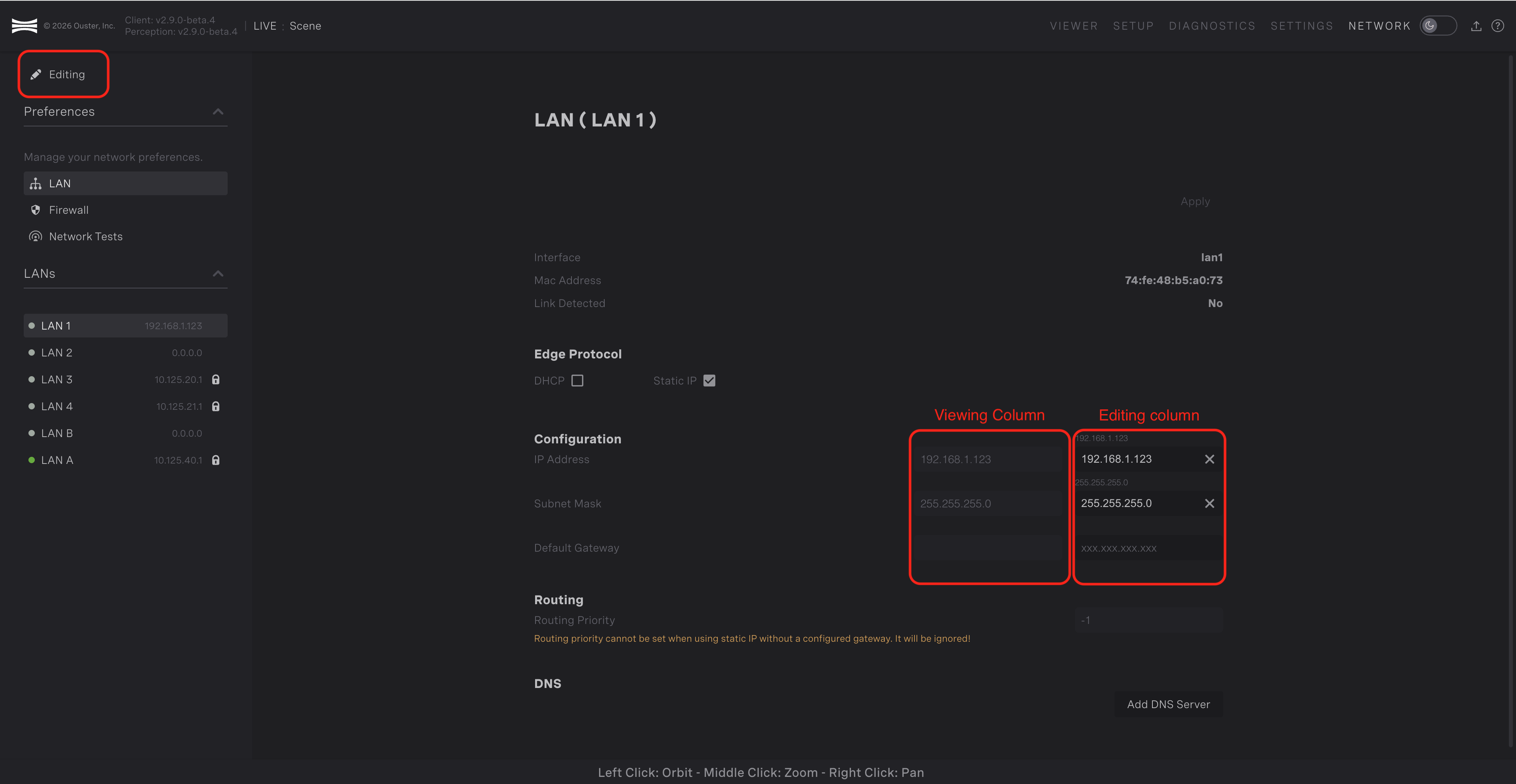
Task: Click the upload/export icon in header
Action: 1476,26
